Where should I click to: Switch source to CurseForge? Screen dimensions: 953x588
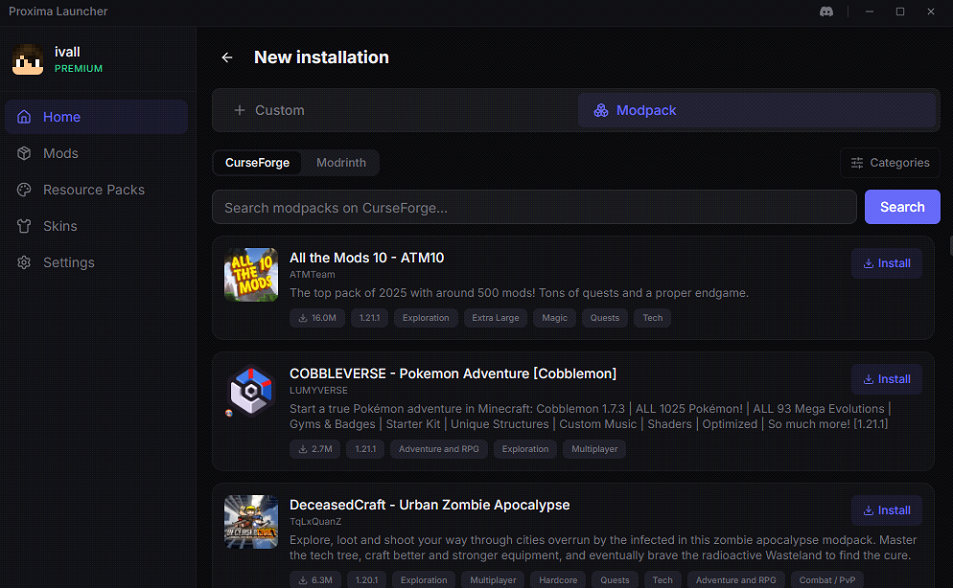click(257, 163)
